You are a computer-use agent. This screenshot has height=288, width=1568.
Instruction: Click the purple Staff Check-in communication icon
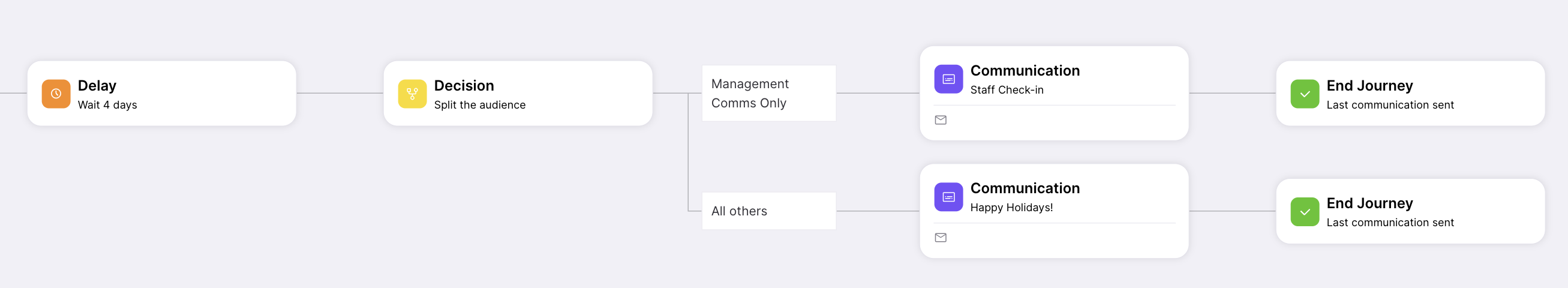(x=948, y=79)
